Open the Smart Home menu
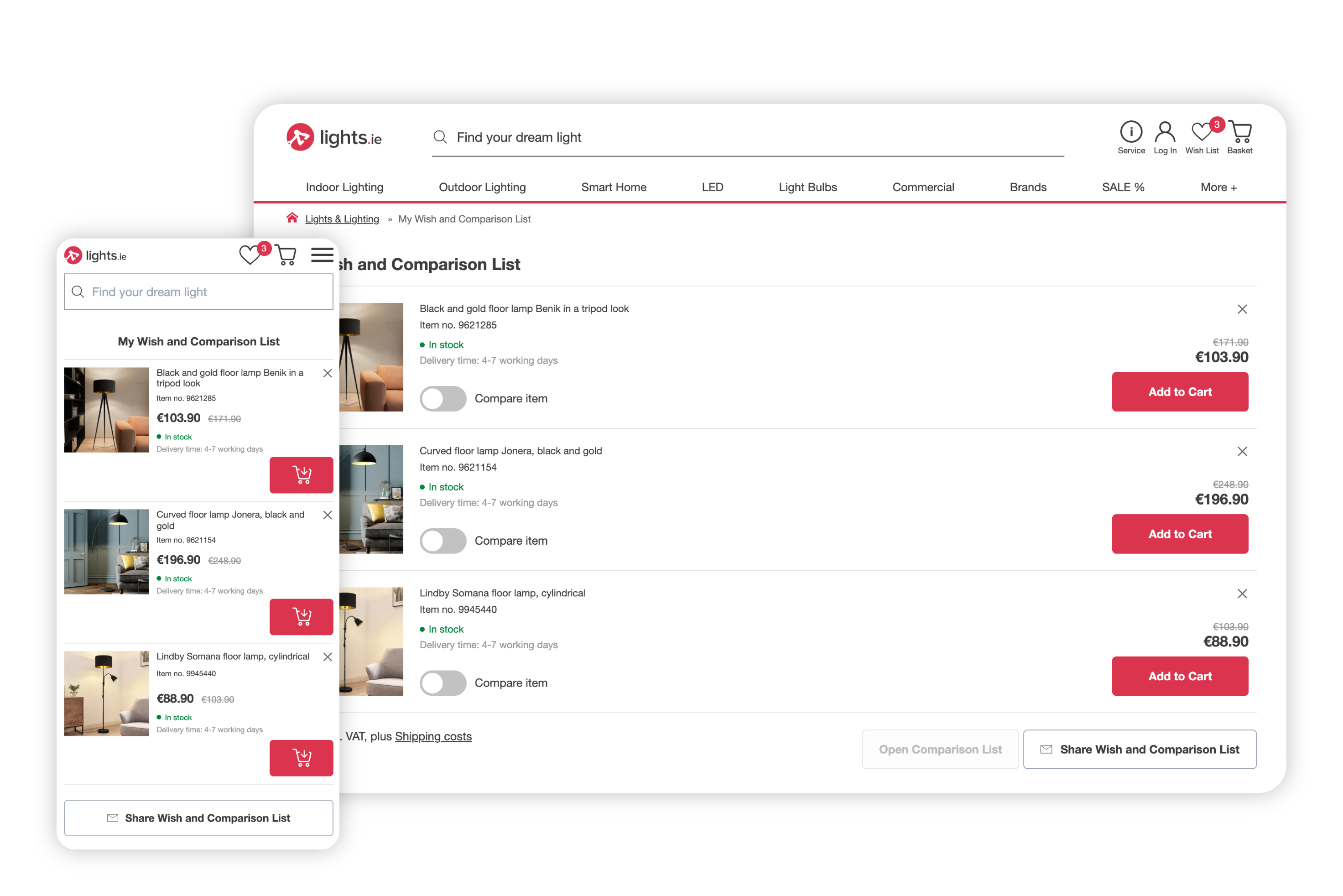This screenshot has height=896, width=1343. [x=614, y=188]
